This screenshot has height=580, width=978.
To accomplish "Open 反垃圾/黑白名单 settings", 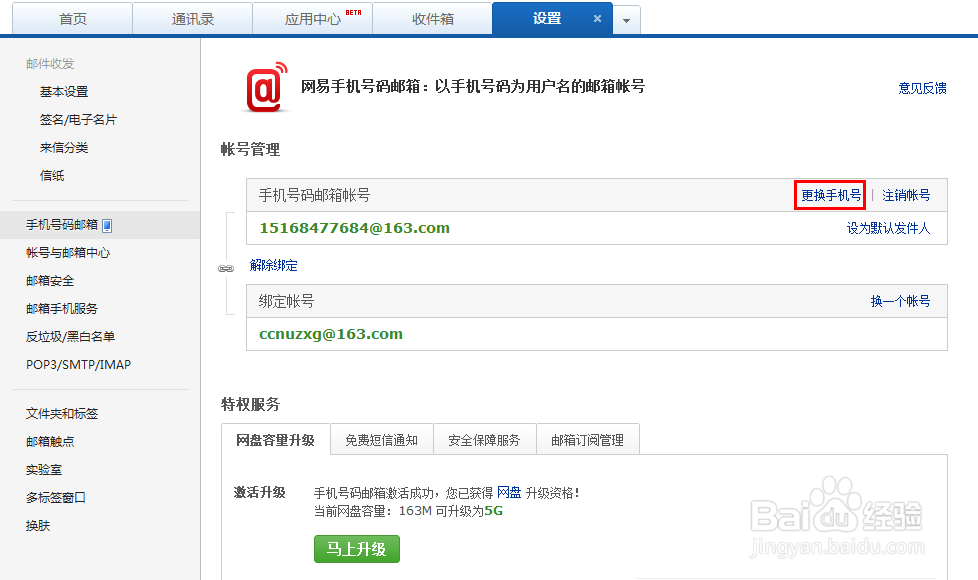I will point(70,337).
